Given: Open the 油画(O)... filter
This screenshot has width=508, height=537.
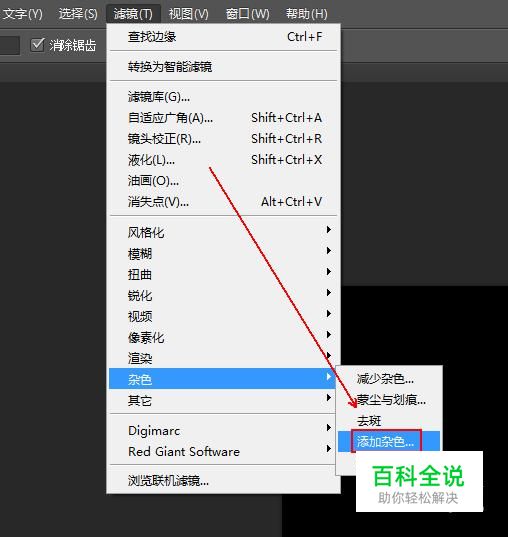Looking at the screenshot, I should click(x=223, y=180).
